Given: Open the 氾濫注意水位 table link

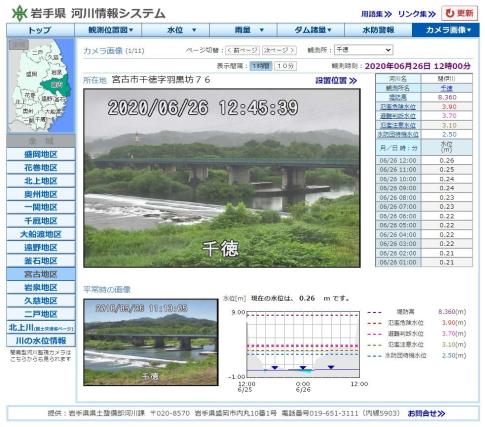Looking at the screenshot, I should click(398, 125).
